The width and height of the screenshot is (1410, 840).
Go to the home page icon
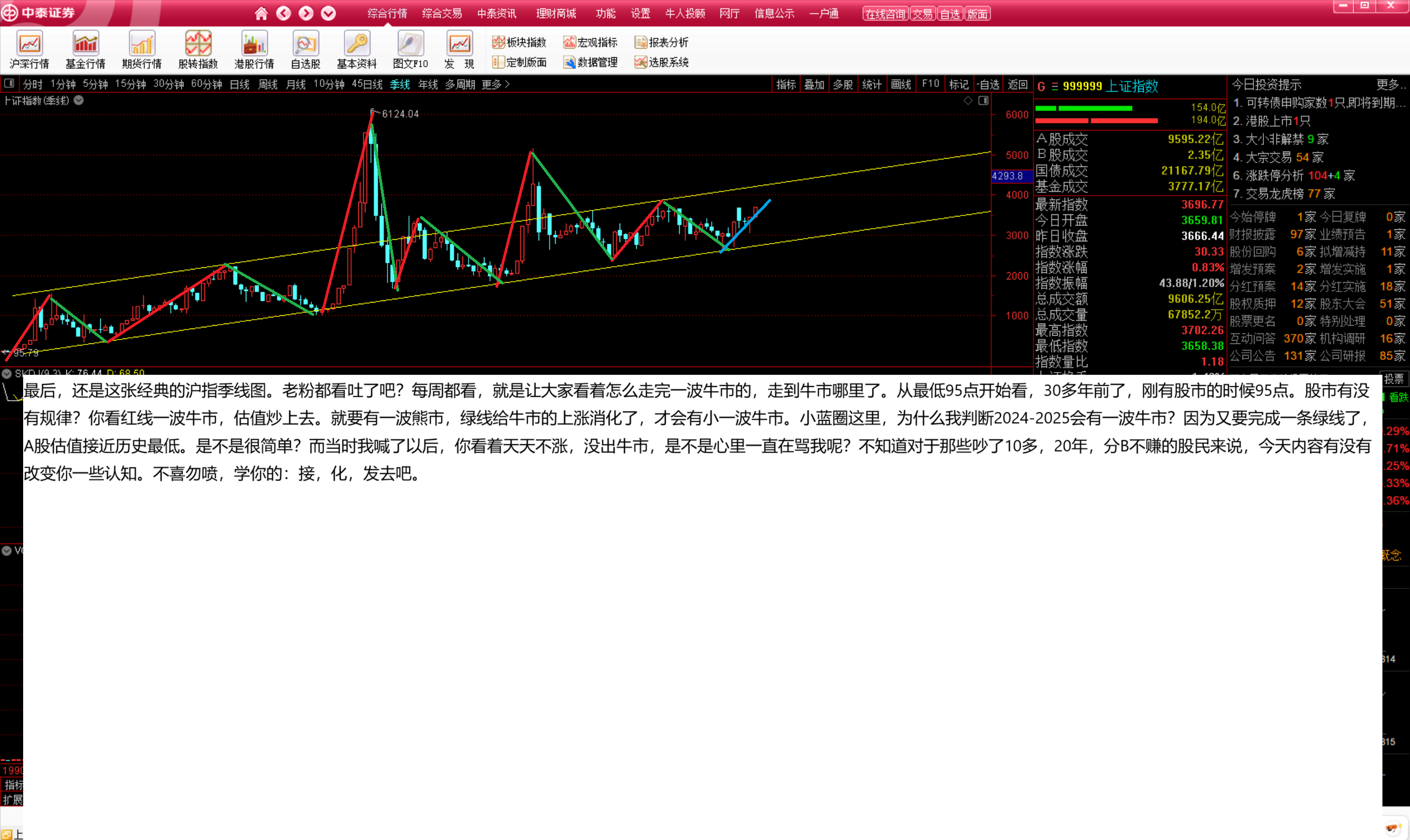click(261, 14)
